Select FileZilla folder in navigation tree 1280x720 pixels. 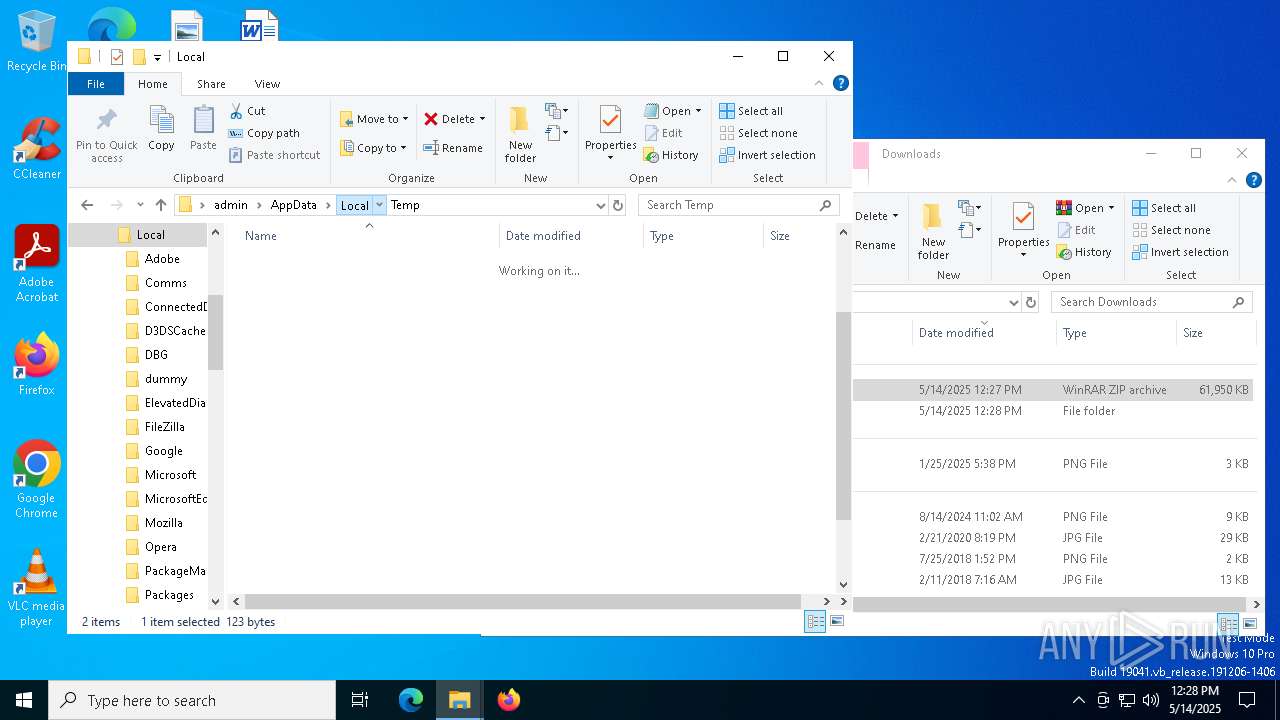coord(164,427)
